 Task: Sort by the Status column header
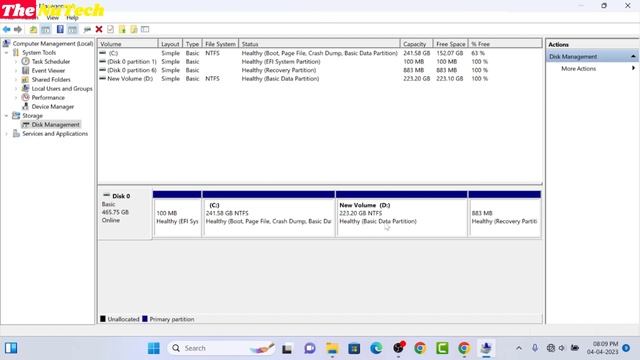click(319, 44)
